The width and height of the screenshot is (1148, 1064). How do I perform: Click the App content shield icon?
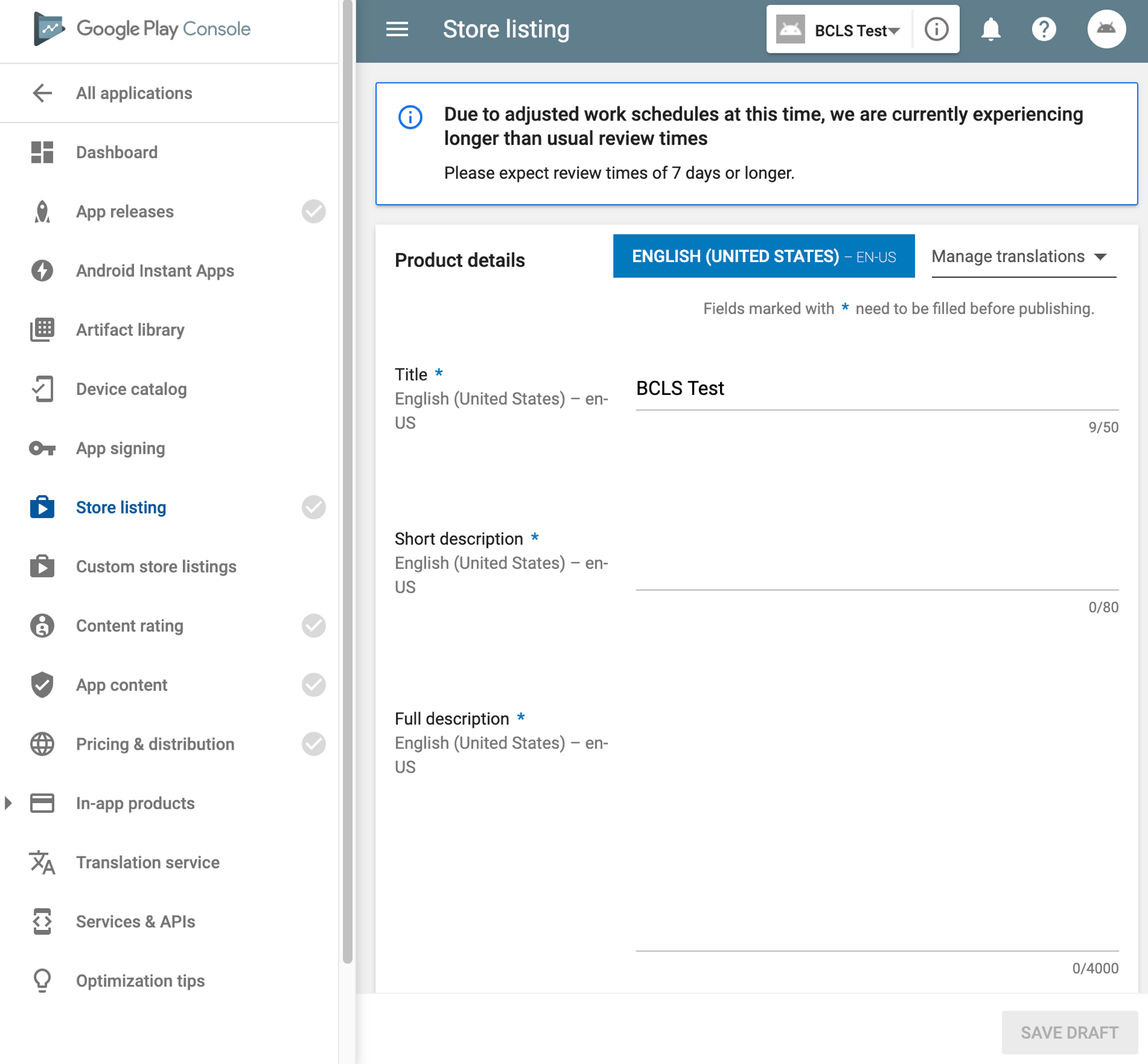[x=42, y=685]
